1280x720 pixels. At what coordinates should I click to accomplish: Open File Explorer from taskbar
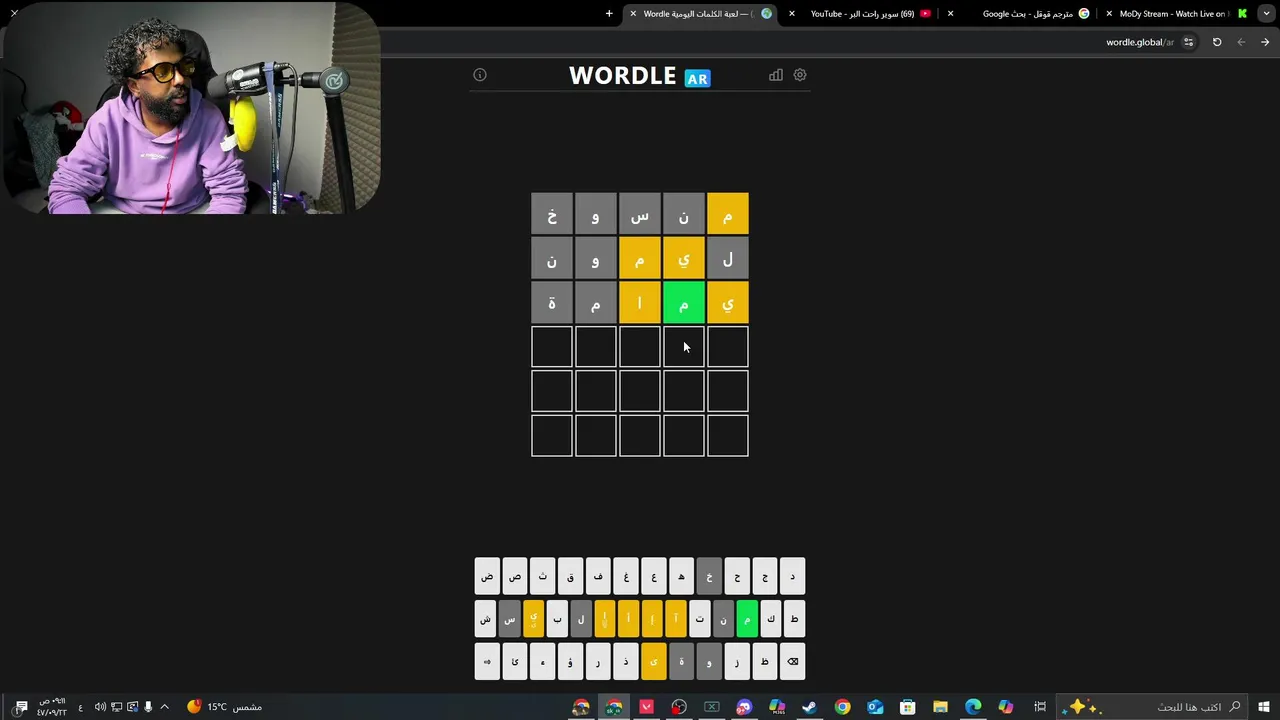coord(940,707)
